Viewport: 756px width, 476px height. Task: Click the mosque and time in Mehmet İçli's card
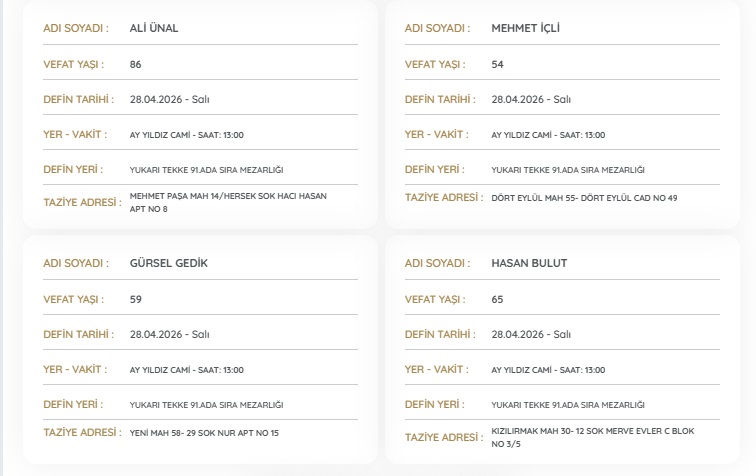pyautogui.click(x=548, y=135)
